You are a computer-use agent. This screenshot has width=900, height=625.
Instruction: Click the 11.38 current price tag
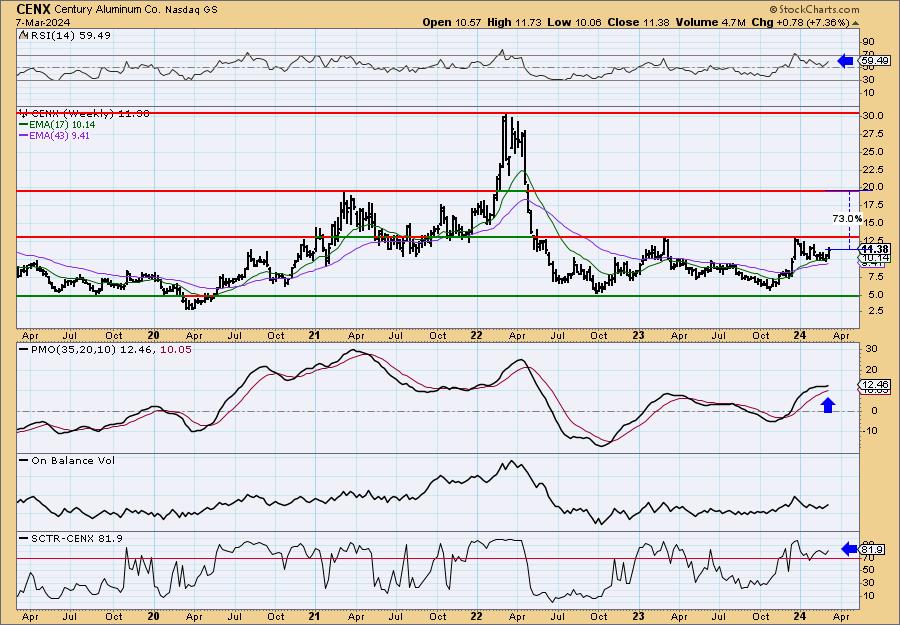[875, 249]
